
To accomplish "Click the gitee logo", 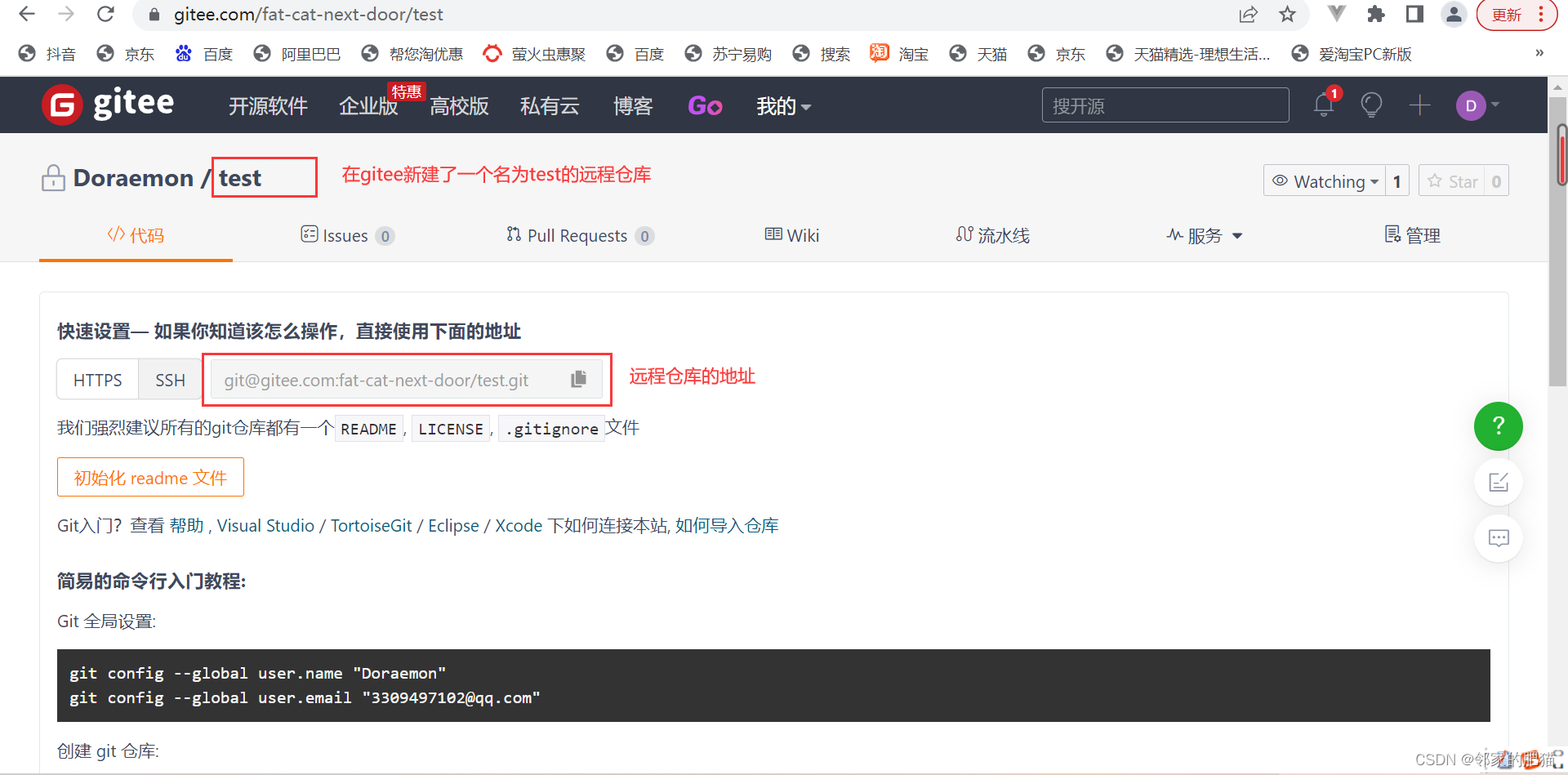I will click(x=108, y=105).
